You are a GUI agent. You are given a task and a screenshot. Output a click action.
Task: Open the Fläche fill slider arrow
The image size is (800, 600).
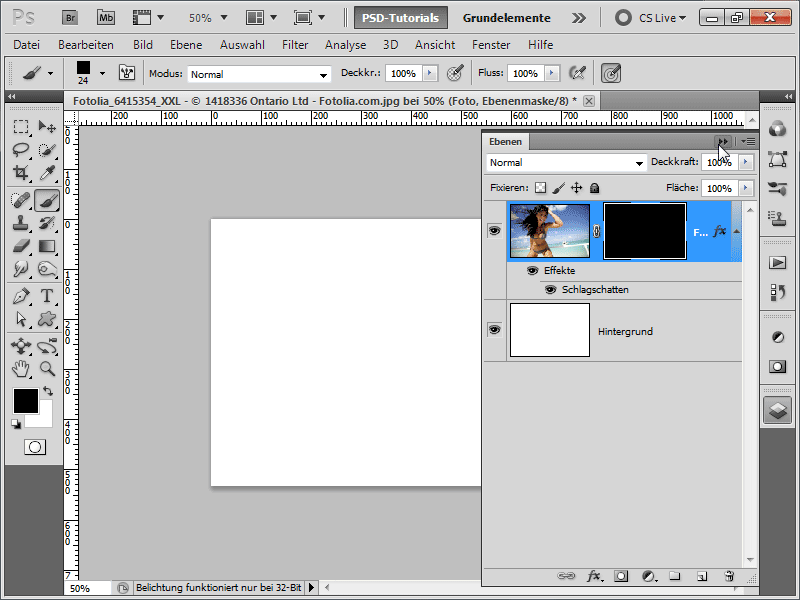tap(746, 188)
